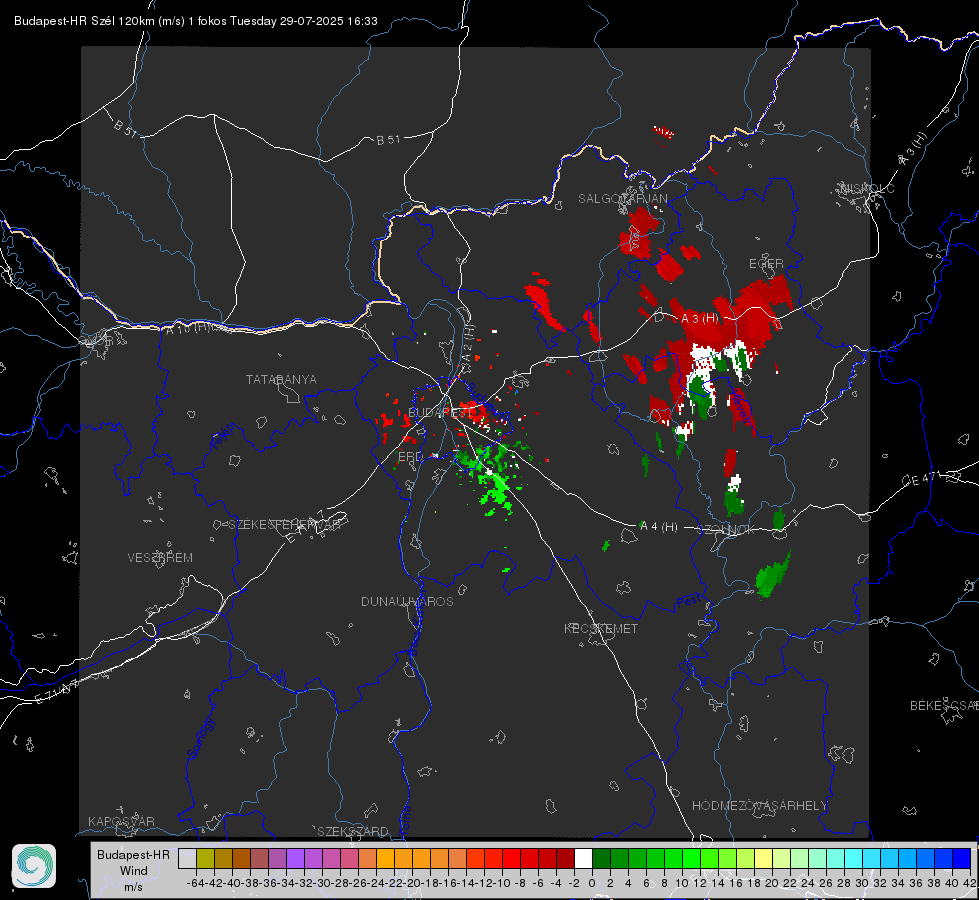
Task: Click the SZÉKESFEHÉRVÁR city label
Action: [x=285, y=525]
